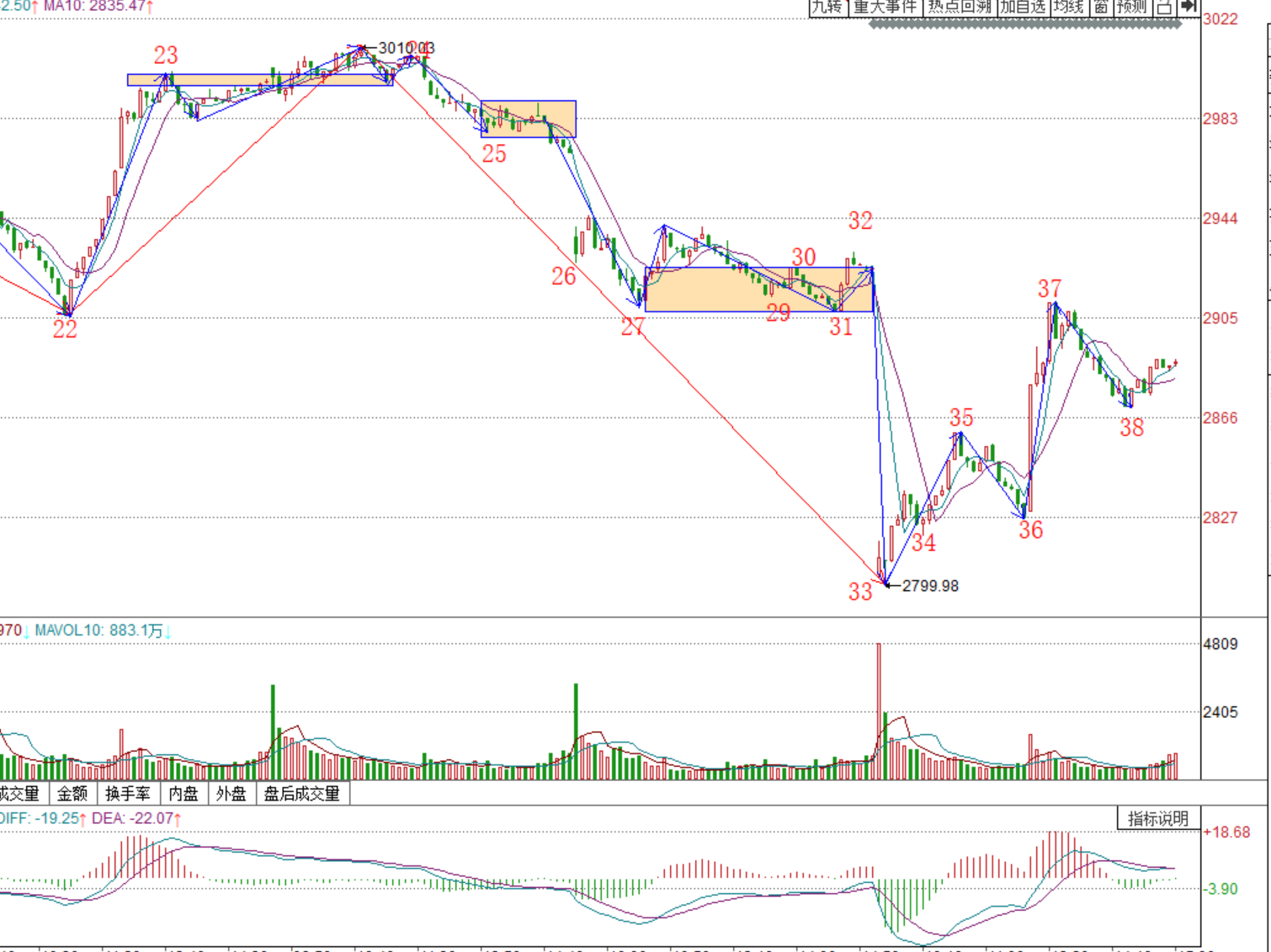The image size is (1271, 952).
Task: Click the 窗 window button
Action: (x=1101, y=7)
